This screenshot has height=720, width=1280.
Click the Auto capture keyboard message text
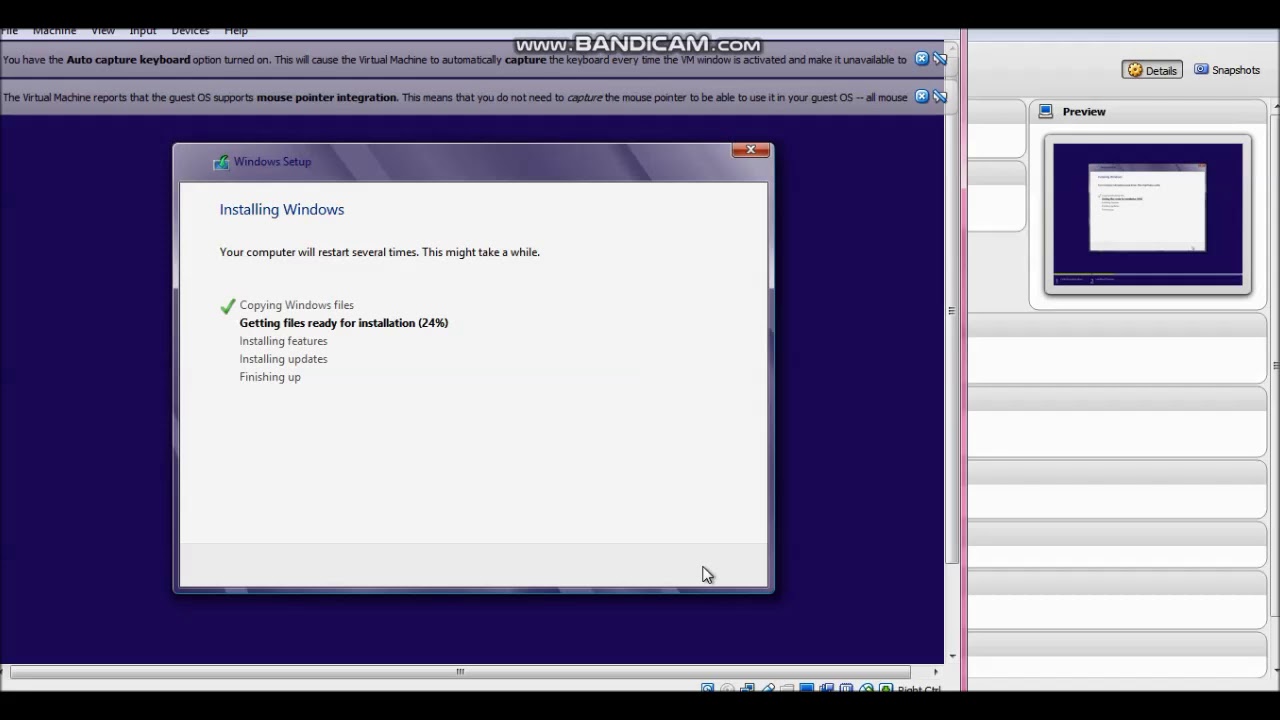tap(455, 60)
